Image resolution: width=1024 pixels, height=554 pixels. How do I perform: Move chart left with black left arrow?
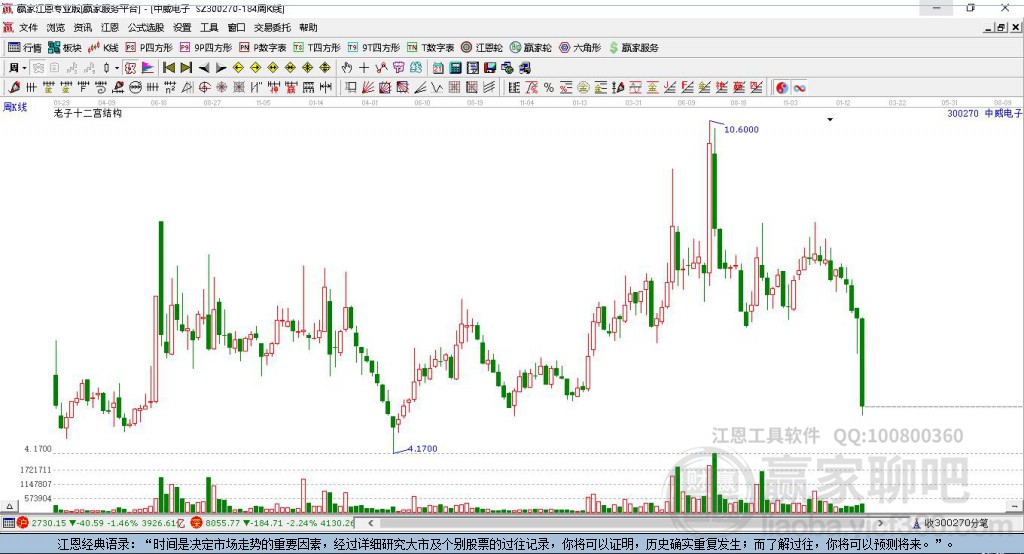click(x=204, y=68)
